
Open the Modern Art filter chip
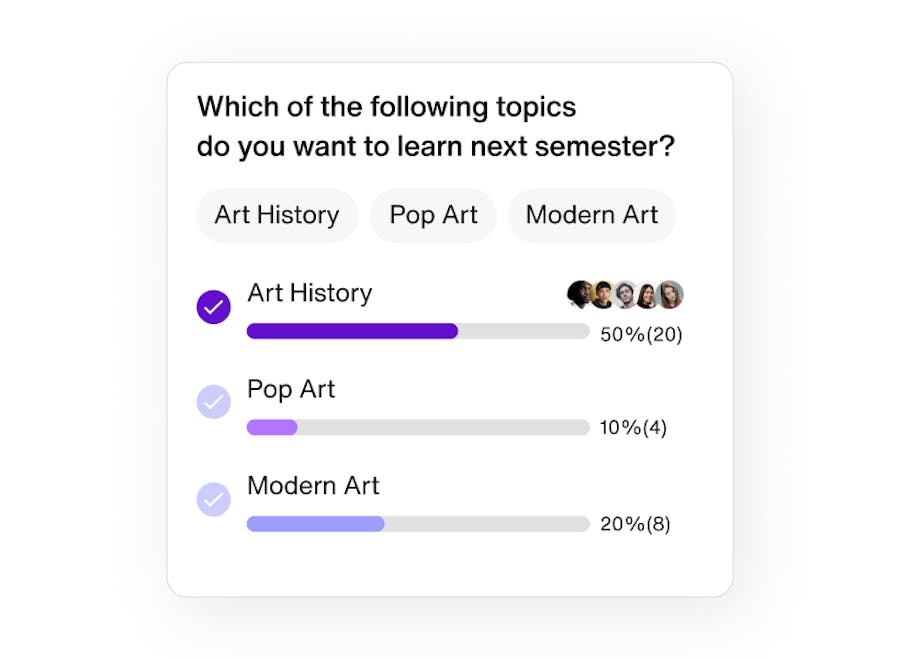click(x=591, y=215)
